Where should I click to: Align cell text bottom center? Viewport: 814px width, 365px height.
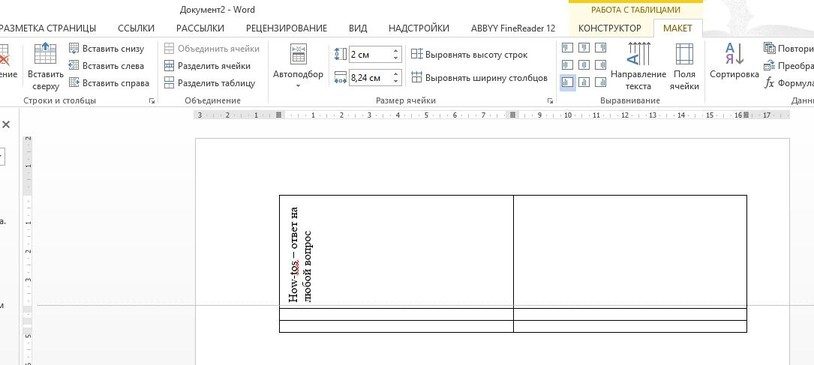[x=584, y=82]
